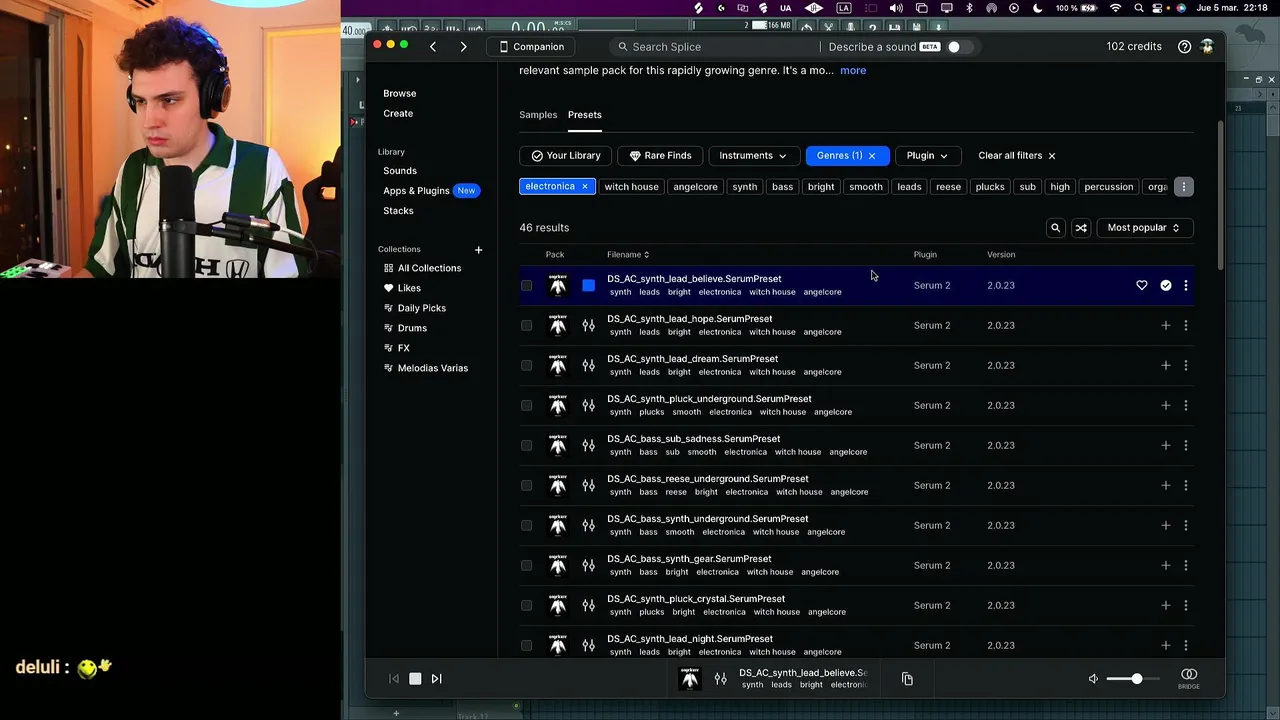The image size is (1280, 720).
Task: Add DS_AC_bass_reese_underground to library
Action: [x=1166, y=486]
